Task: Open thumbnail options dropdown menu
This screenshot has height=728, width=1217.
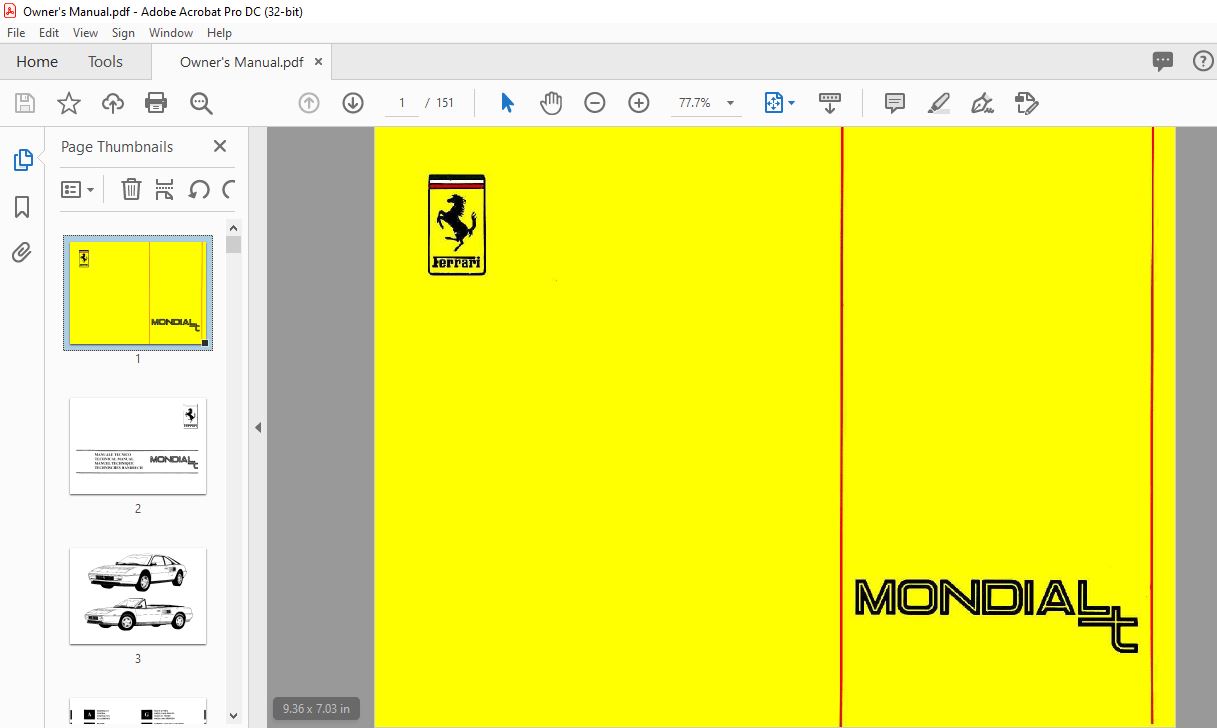Action: coord(78,189)
